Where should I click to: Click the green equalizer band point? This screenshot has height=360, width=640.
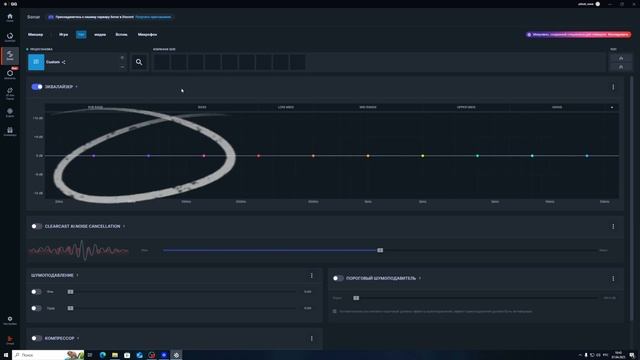pos(477,156)
